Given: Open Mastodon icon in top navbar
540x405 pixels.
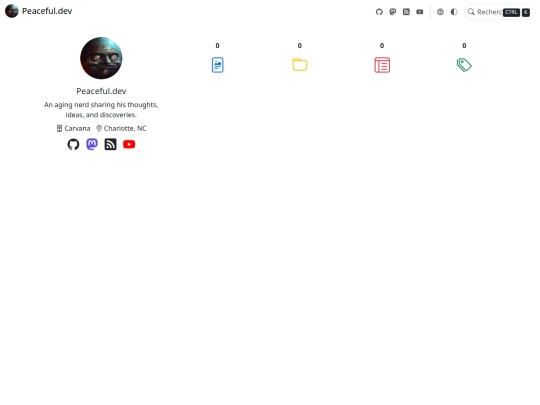Looking at the screenshot, I should [x=393, y=12].
